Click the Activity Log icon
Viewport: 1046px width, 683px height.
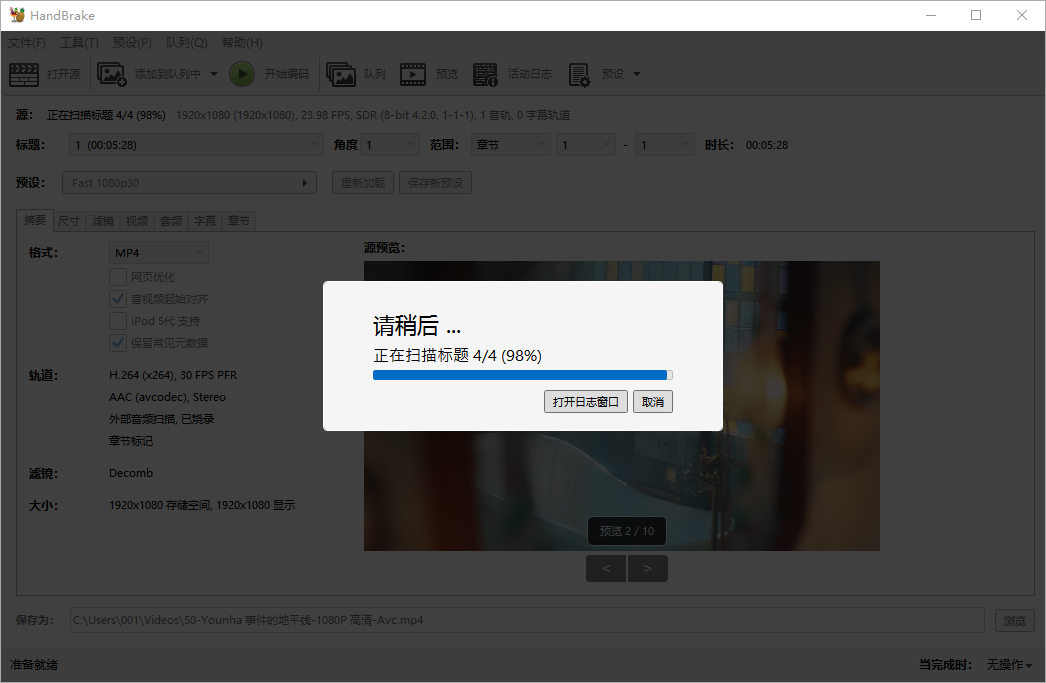pos(485,74)
